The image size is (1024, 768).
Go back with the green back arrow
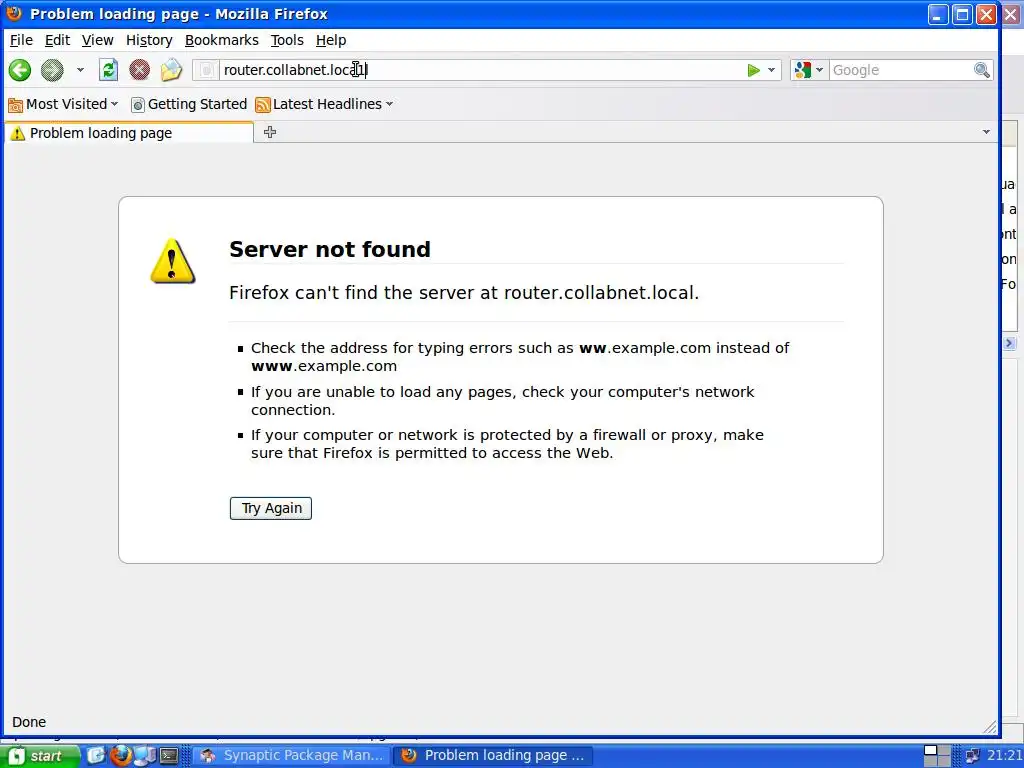[x=20, y=70]
